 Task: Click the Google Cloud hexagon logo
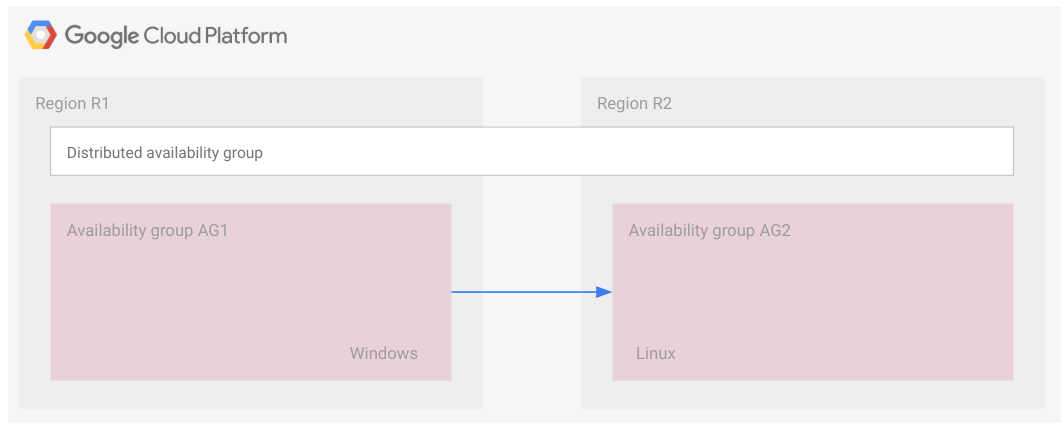[40, 36]
